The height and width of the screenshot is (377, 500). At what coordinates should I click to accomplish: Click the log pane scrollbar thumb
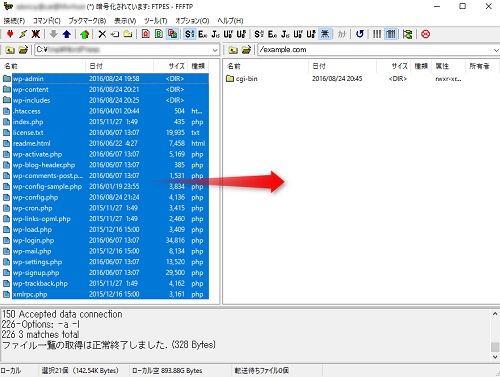[495, 347]
